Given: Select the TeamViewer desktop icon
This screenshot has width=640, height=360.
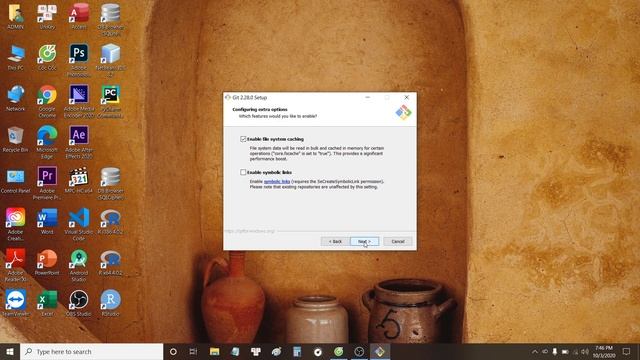Looking at the screenshot, I should pyautogui.click(x=16, y=302).
